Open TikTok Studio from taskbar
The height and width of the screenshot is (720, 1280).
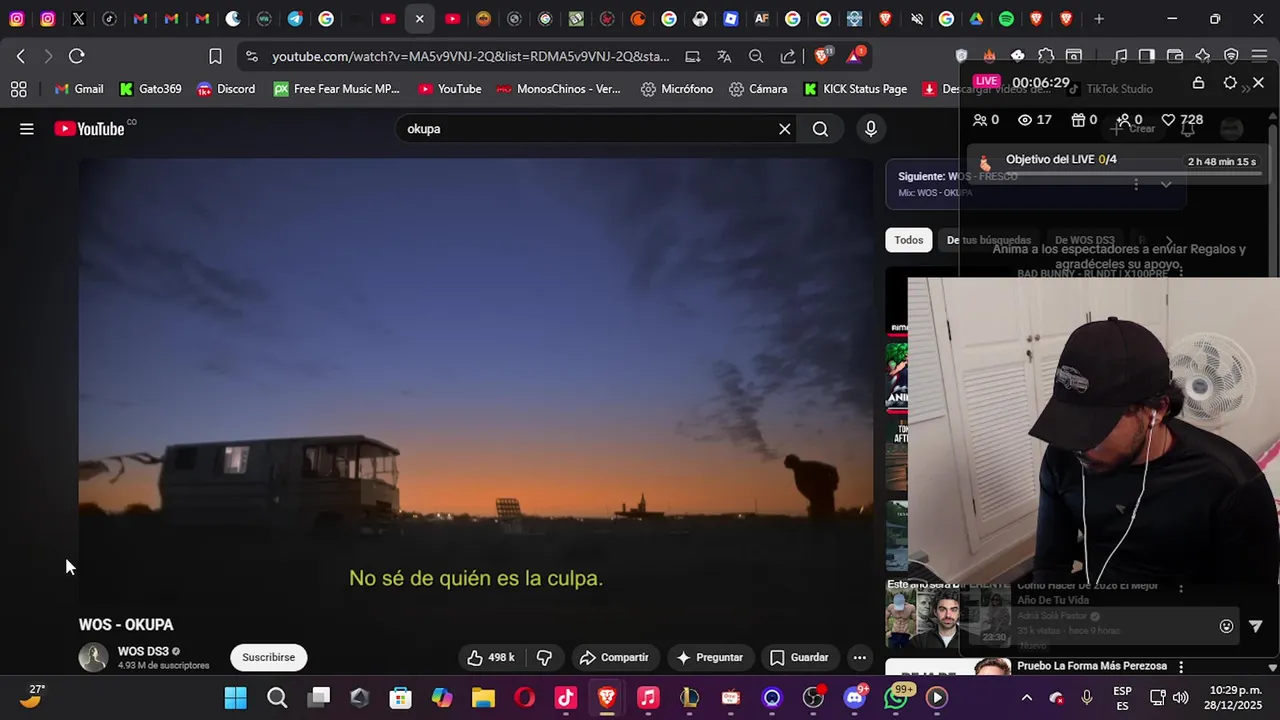coord(566,698)
